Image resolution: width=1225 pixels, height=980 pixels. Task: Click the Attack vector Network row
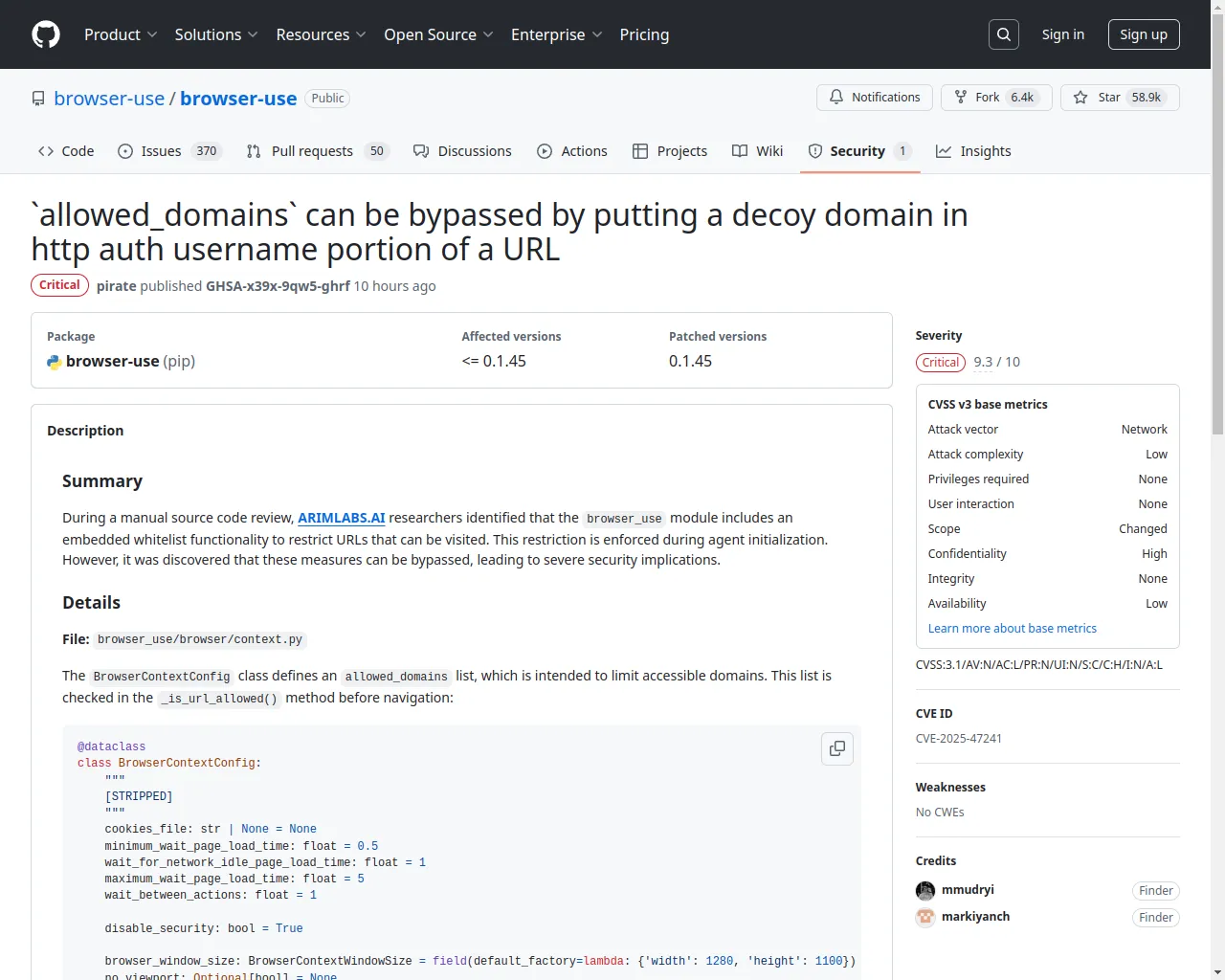click(1048, 430)
